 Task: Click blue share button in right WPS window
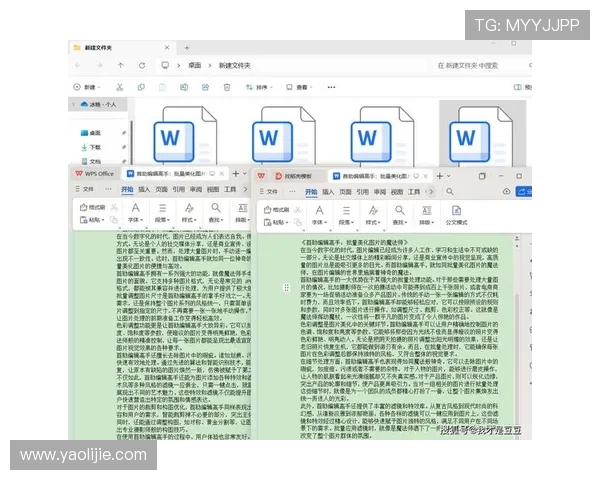pos(524,191)
